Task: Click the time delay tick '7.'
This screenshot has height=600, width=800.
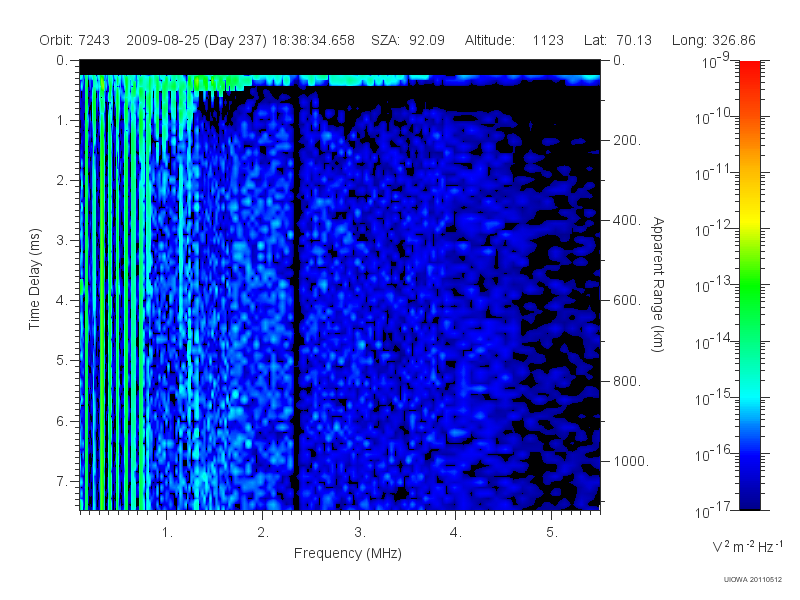Action: coord(62,481)
